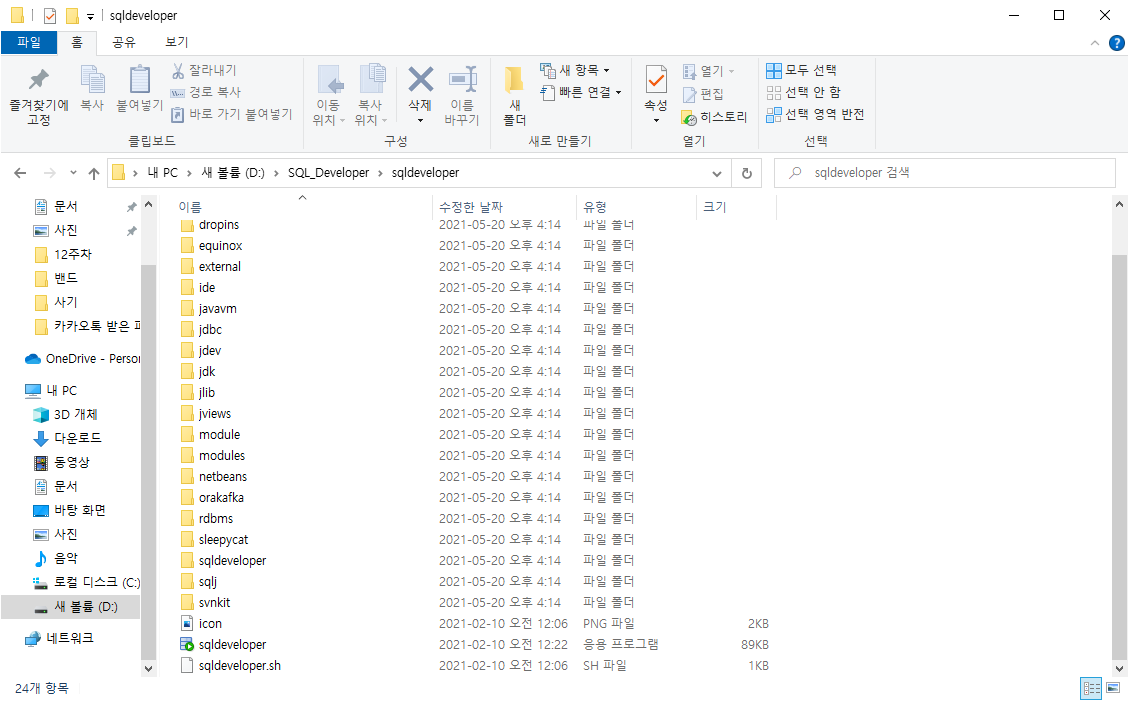
Task: Create a new folder with 새 폴더
Action: pyautogui.click(x=514, y=95)
